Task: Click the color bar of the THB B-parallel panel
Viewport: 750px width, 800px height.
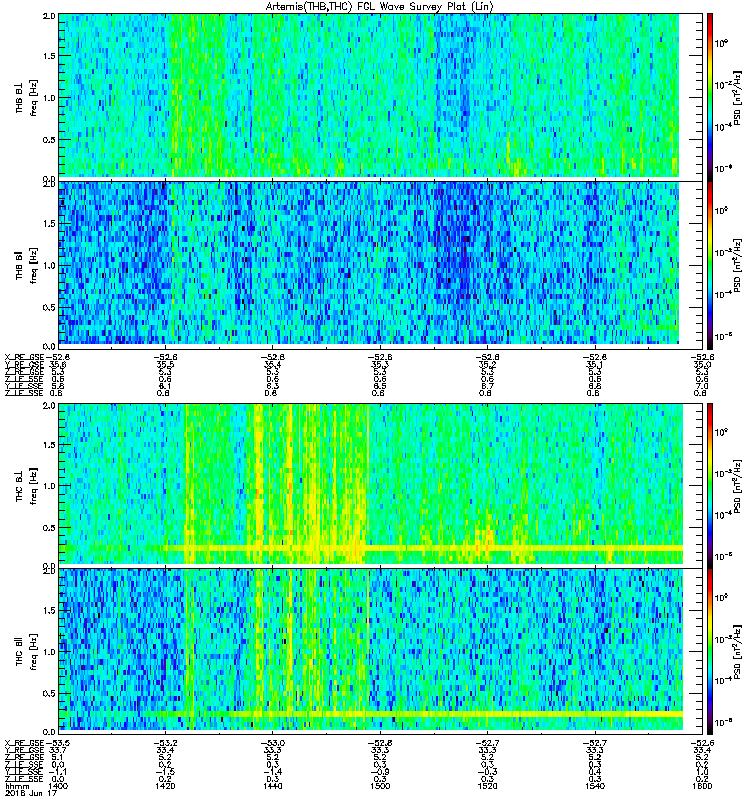Action: pos(710,265)
